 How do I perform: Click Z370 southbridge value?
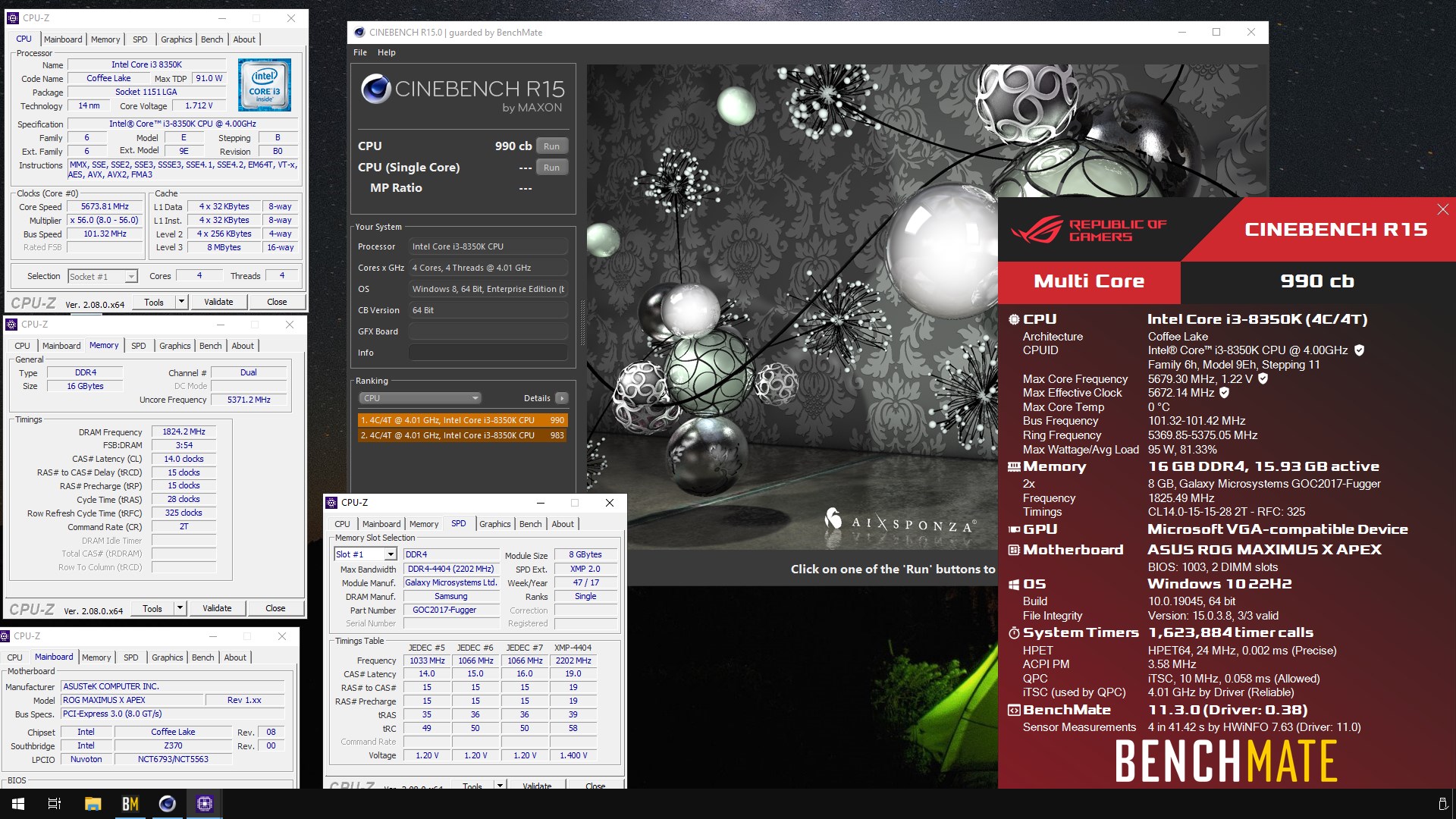coord(173,745)
